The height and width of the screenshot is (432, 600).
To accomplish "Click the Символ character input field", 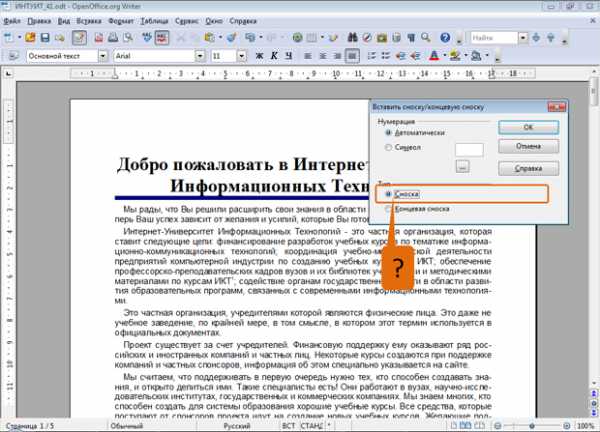I will tap(469, 150).
